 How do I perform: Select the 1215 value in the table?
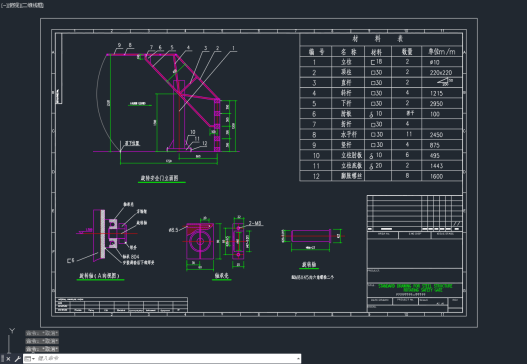pyautogui.click(x=436, y=93)
